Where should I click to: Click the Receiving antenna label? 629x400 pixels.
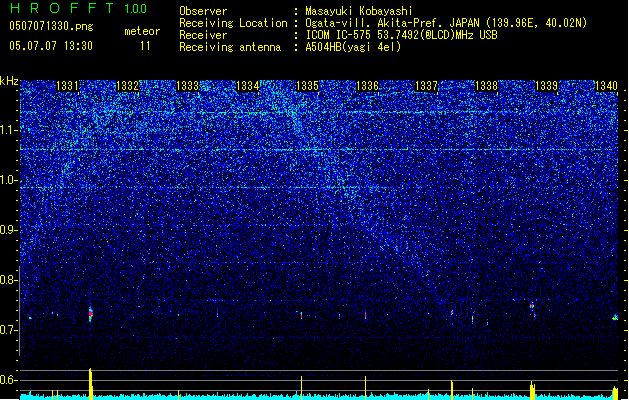coord(230,47)
